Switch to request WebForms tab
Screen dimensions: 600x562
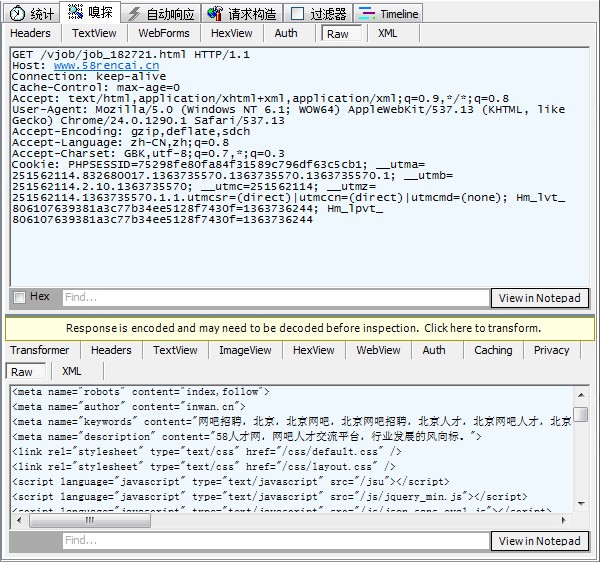point(164,33)
